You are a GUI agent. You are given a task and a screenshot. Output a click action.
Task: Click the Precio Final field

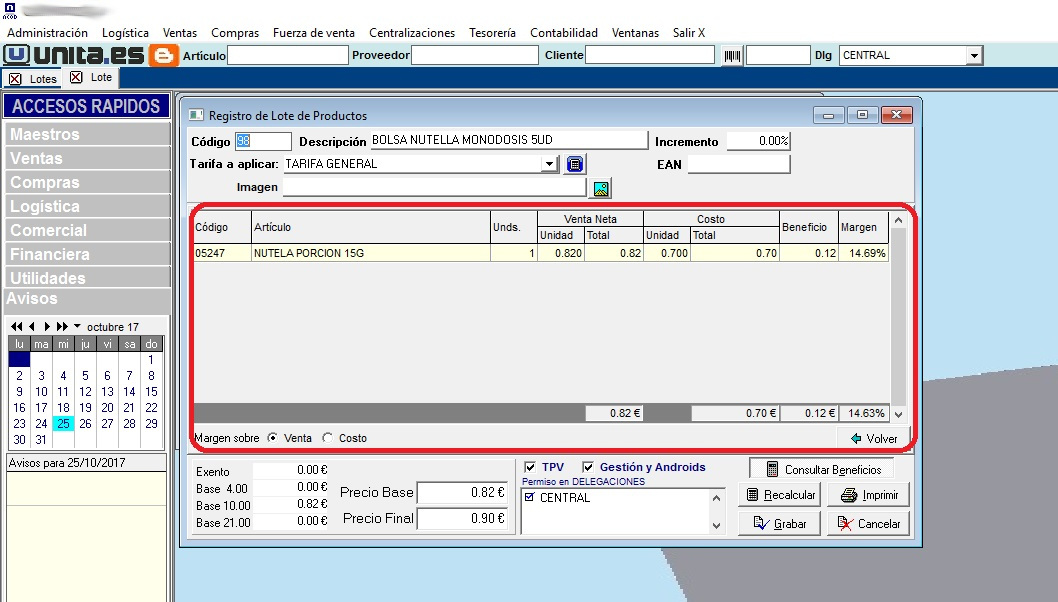tap(462, 518)
